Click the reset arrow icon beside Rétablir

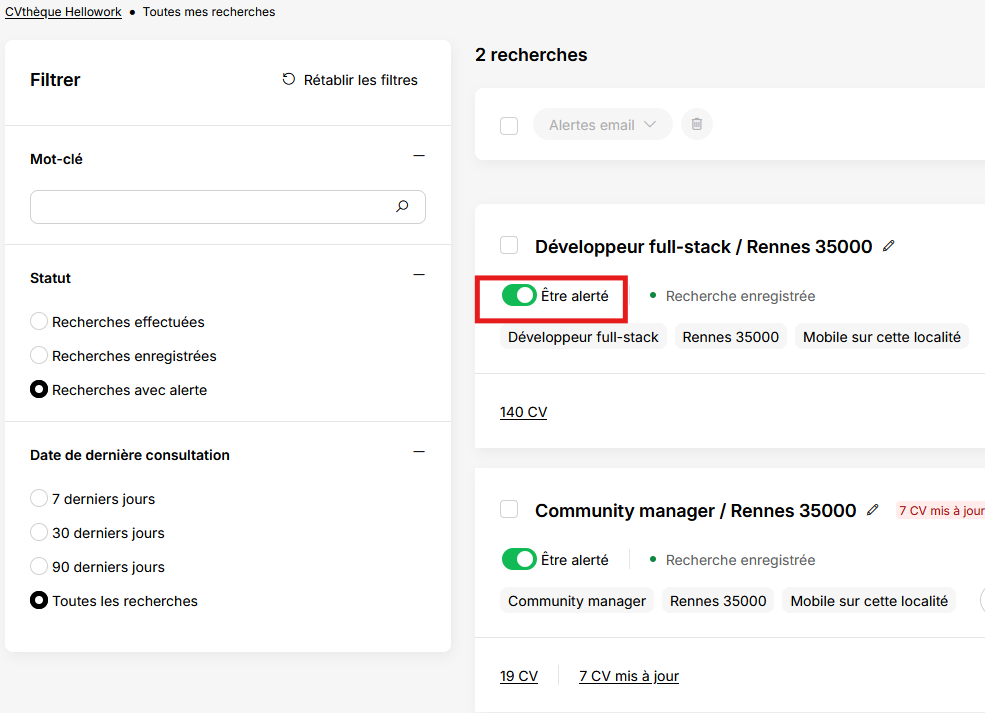[x=288, y=79]
